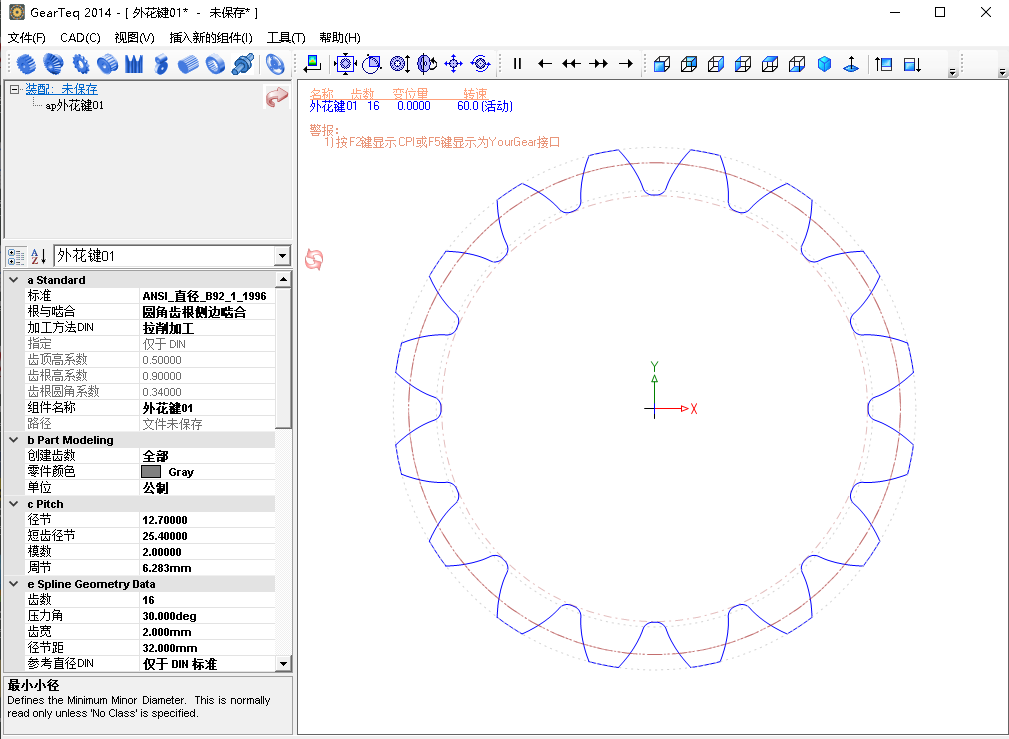Select the sprocket component icon
The width and height of the screenshot is (1009, 739).
click(x=81, y=64)
